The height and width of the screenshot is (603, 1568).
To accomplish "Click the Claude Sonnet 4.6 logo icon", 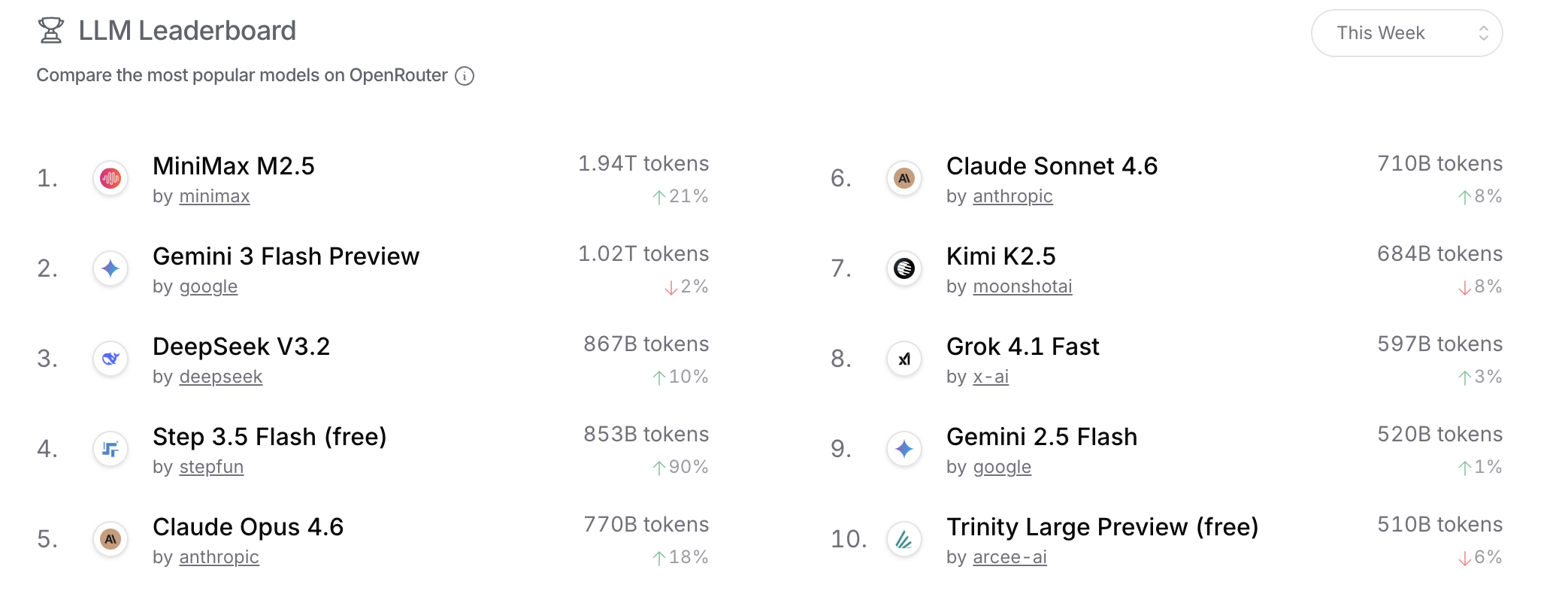I will click(x=904, y=178).
